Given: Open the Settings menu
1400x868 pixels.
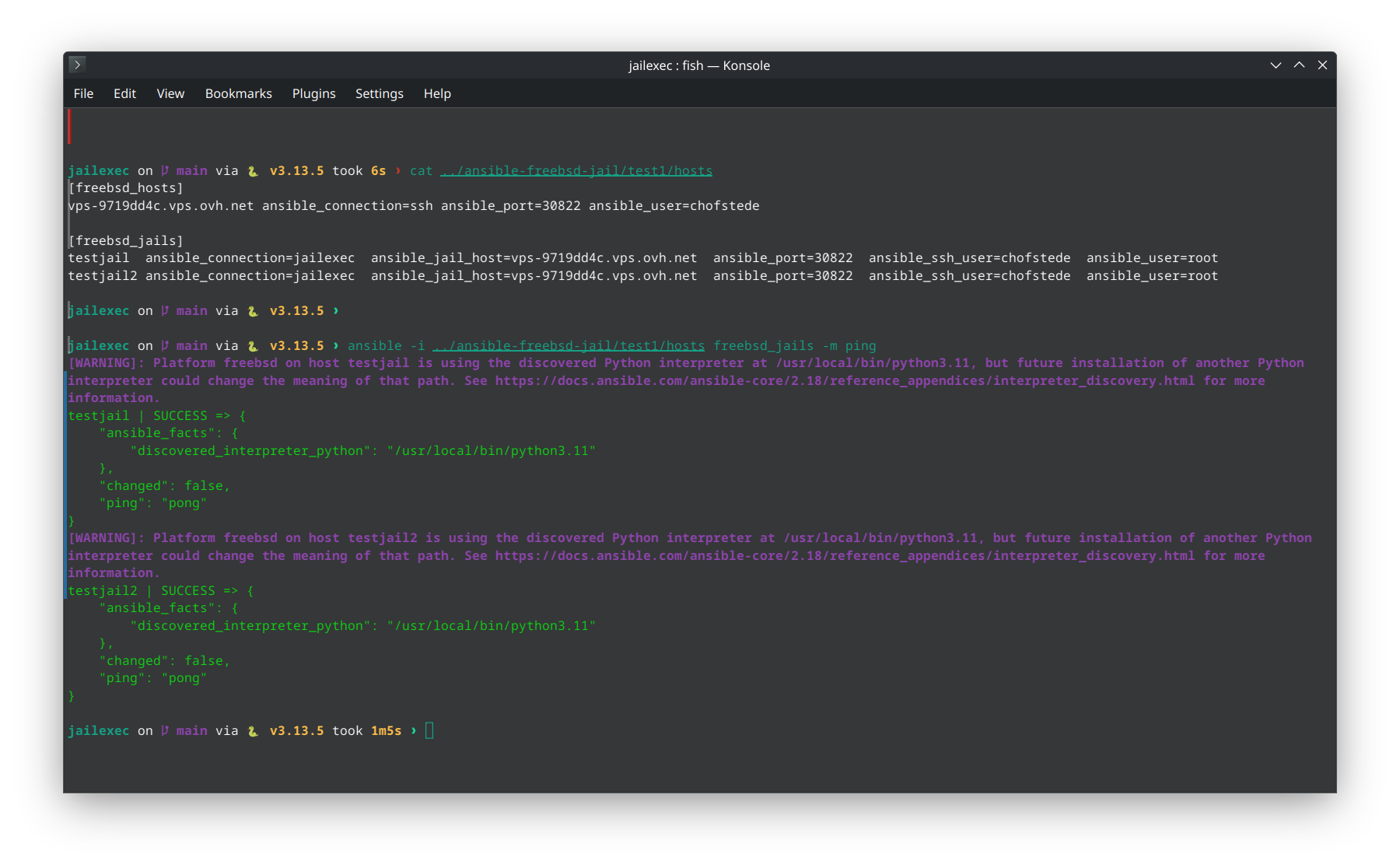Looking at the screenshot, I should click(x=379, y=93).
